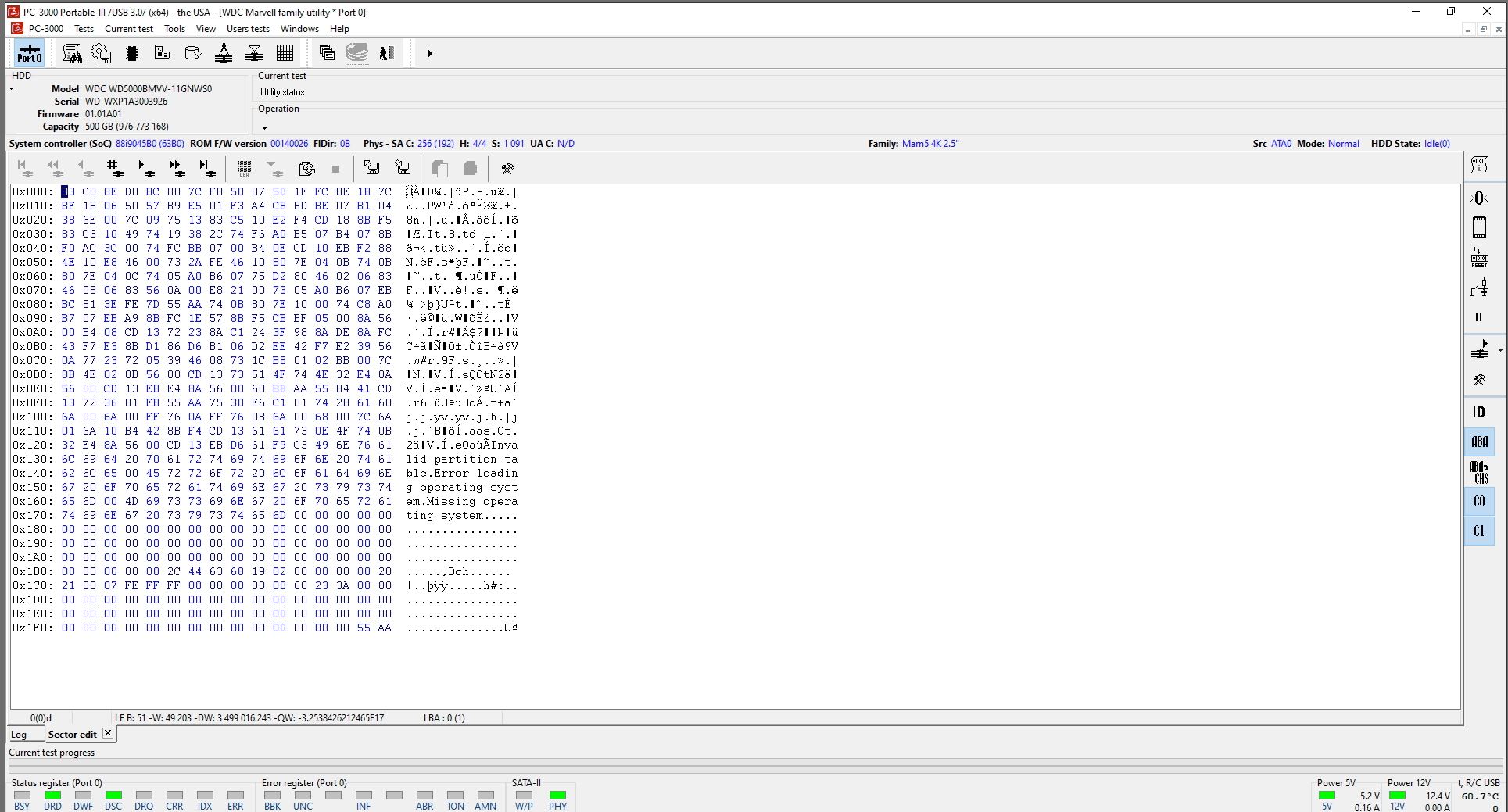This screenshot has width=1508, height=812.
Task: Click the go-to-sector hash icon
Action: click(114, 167)
